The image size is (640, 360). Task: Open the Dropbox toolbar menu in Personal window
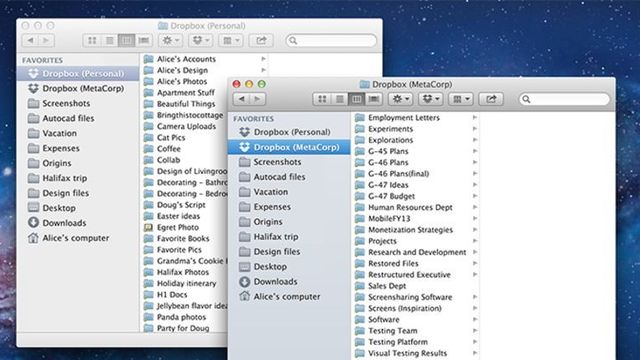[200, 40]
